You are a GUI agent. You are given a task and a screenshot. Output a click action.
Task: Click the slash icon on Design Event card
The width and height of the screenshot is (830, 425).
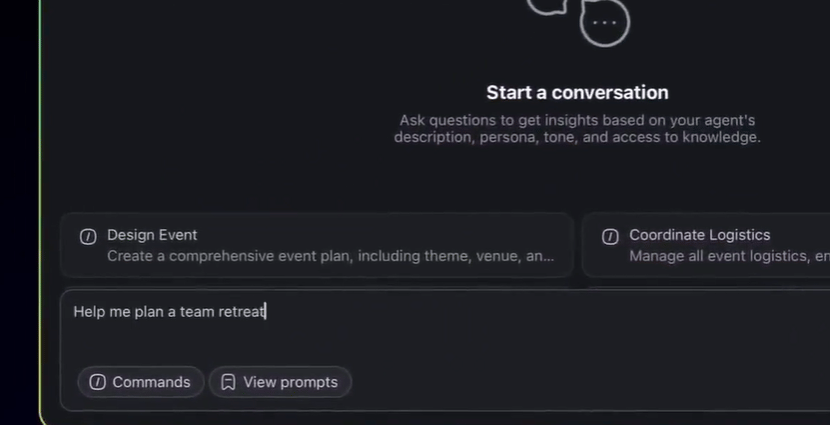[x=88, y=236]
